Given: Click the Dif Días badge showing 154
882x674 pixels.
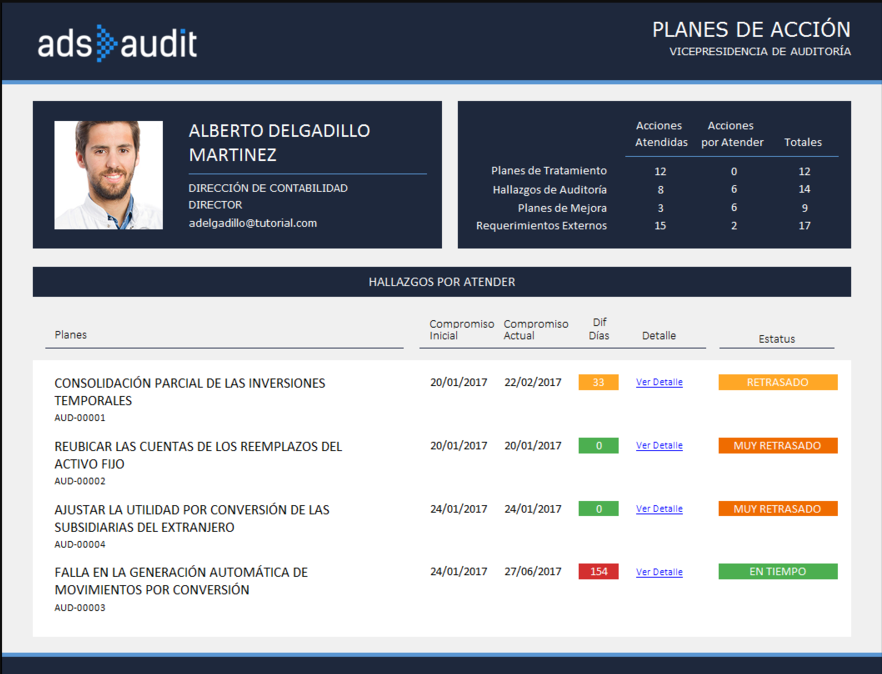Looking at the screenshot, I should pos(598,571).
